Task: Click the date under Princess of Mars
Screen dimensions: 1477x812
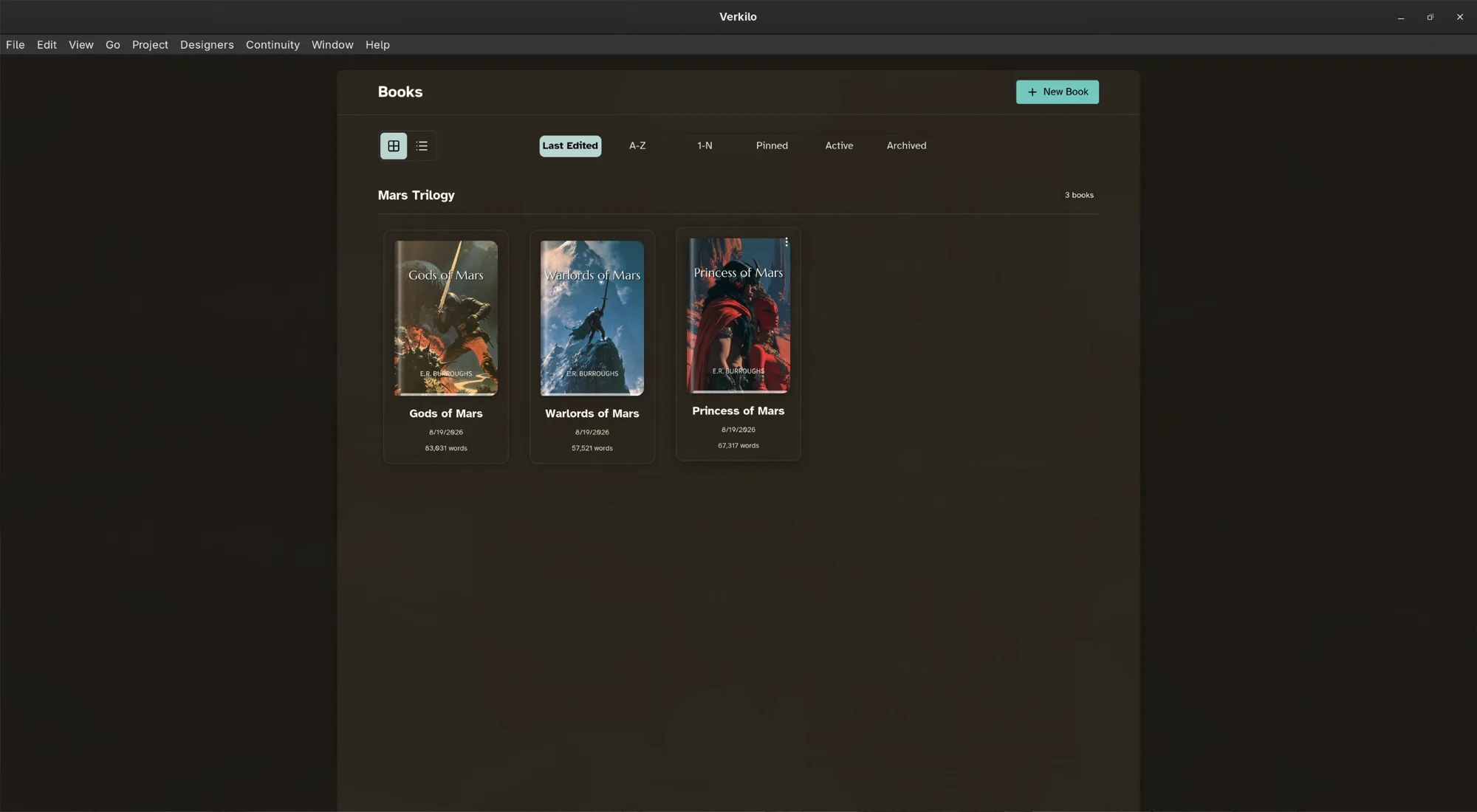Action: click(x=738, y=430)
